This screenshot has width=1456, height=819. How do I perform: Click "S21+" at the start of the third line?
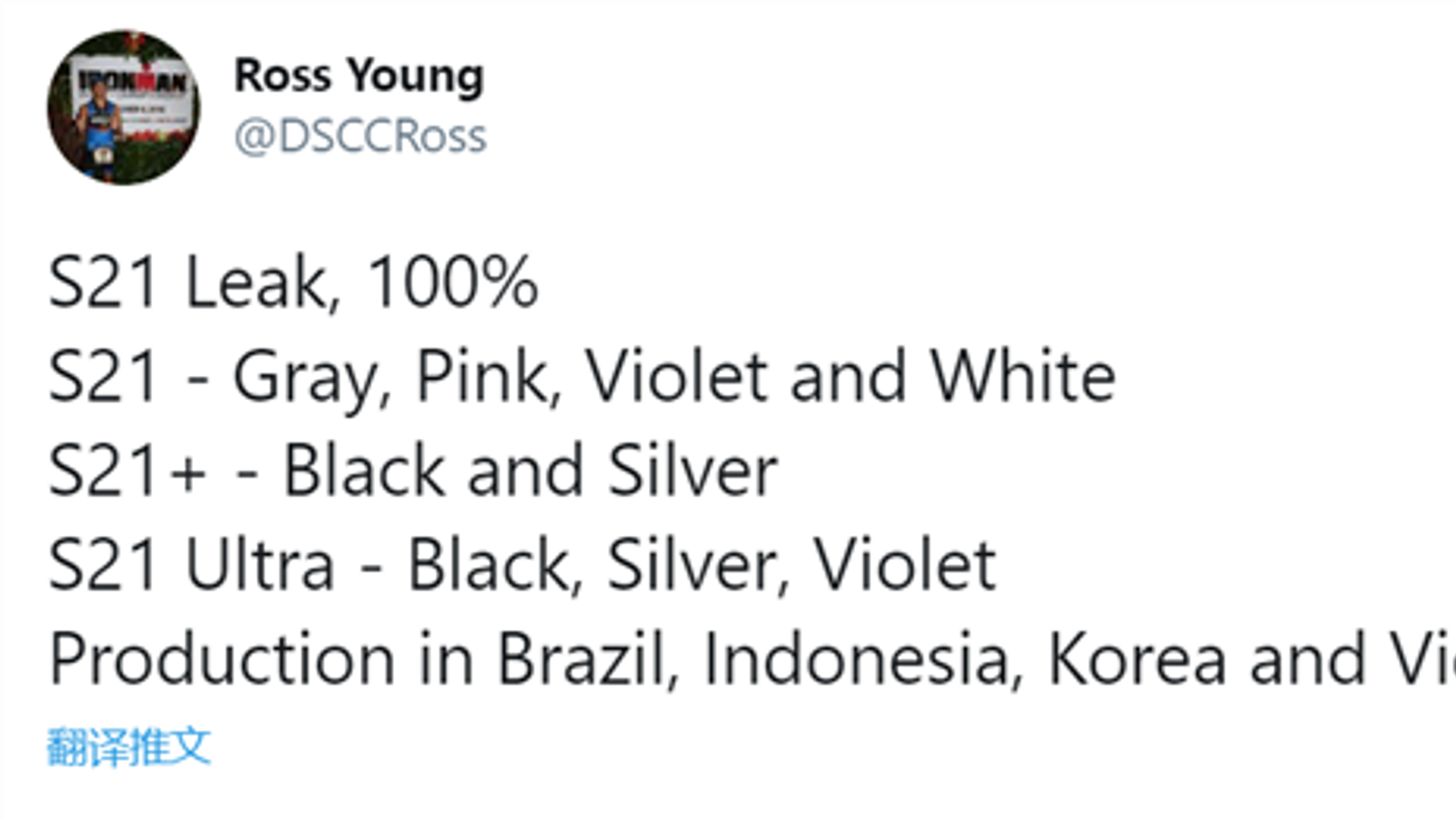(x=126, y=471)
